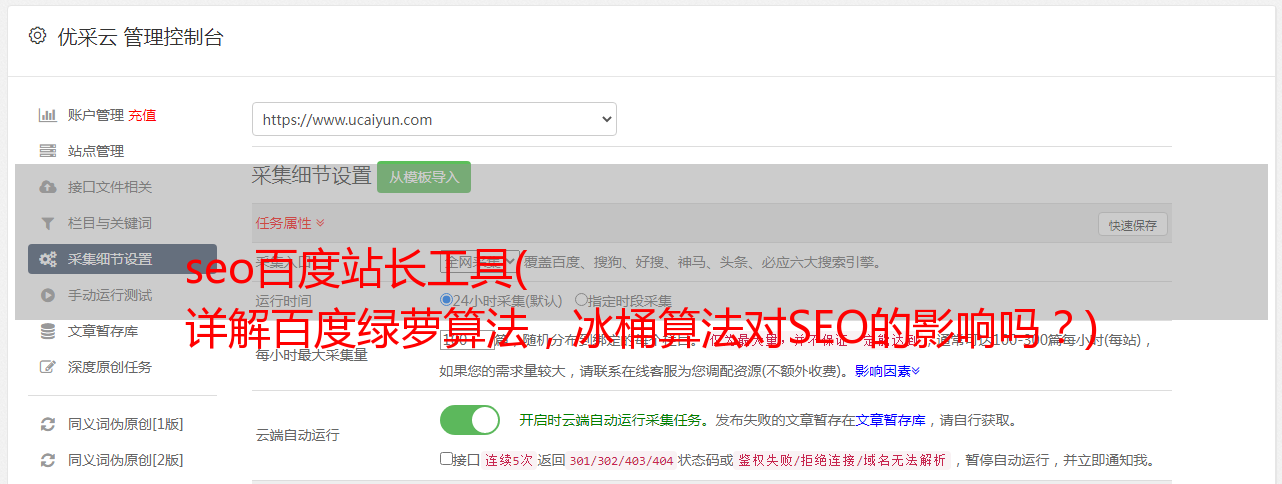Click the 鉴权失败/拒绝连接/域名无法解析 text
Screen dimensions: 1282x484
tap(842, 461)
